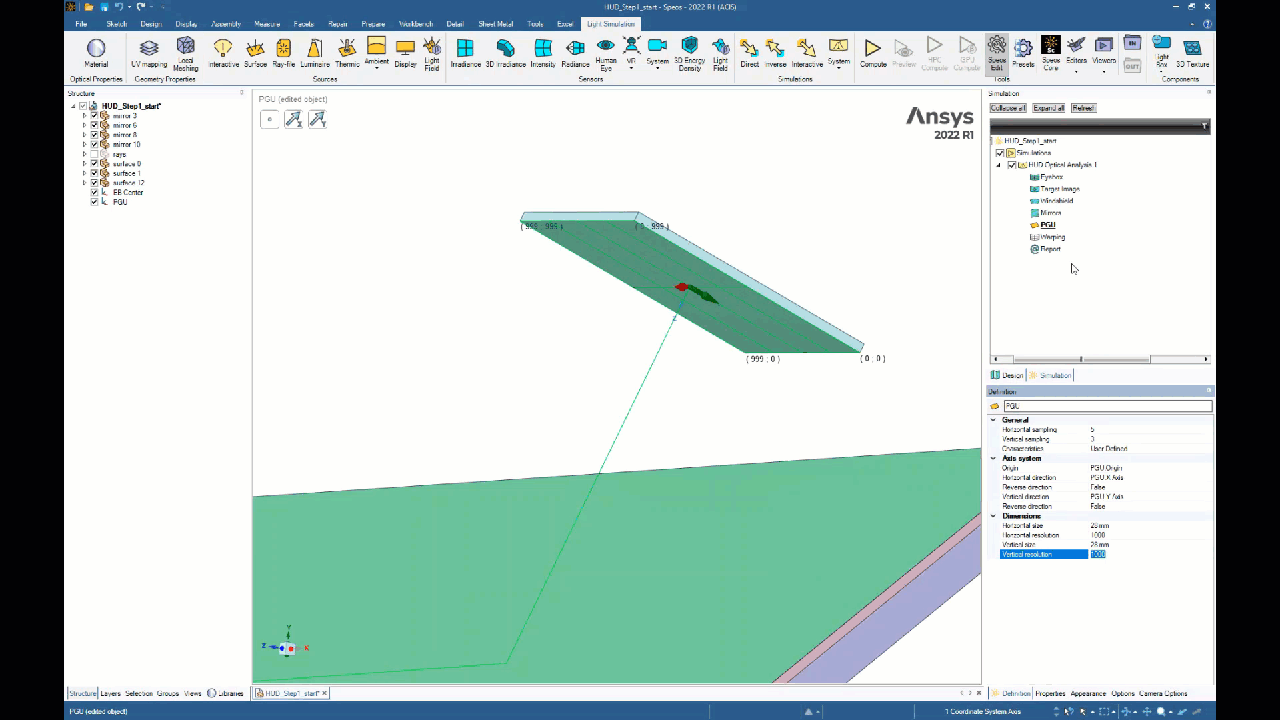Viewport: 1280px width, 720px height.
Task: Click the PGU name field in Definition
Action: [1108, 406]
